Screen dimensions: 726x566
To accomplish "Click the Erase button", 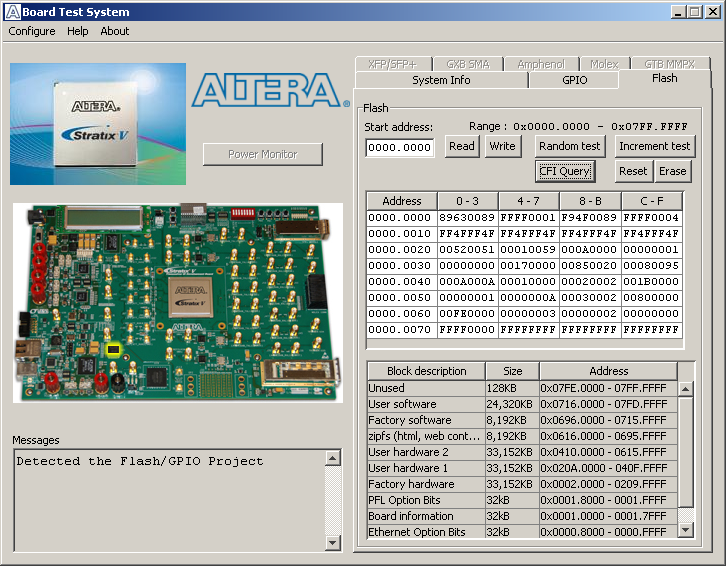I will [x=673, y=171].
